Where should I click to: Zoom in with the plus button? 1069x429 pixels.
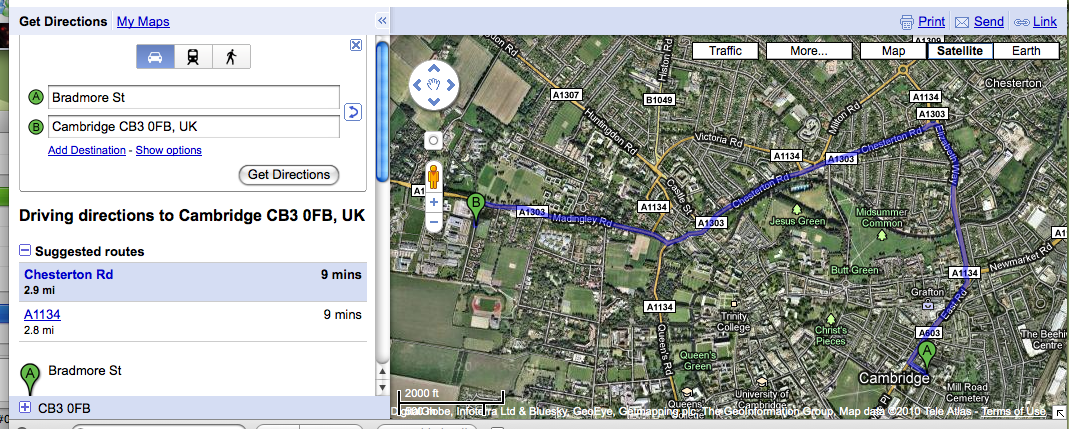coord(434,202)
